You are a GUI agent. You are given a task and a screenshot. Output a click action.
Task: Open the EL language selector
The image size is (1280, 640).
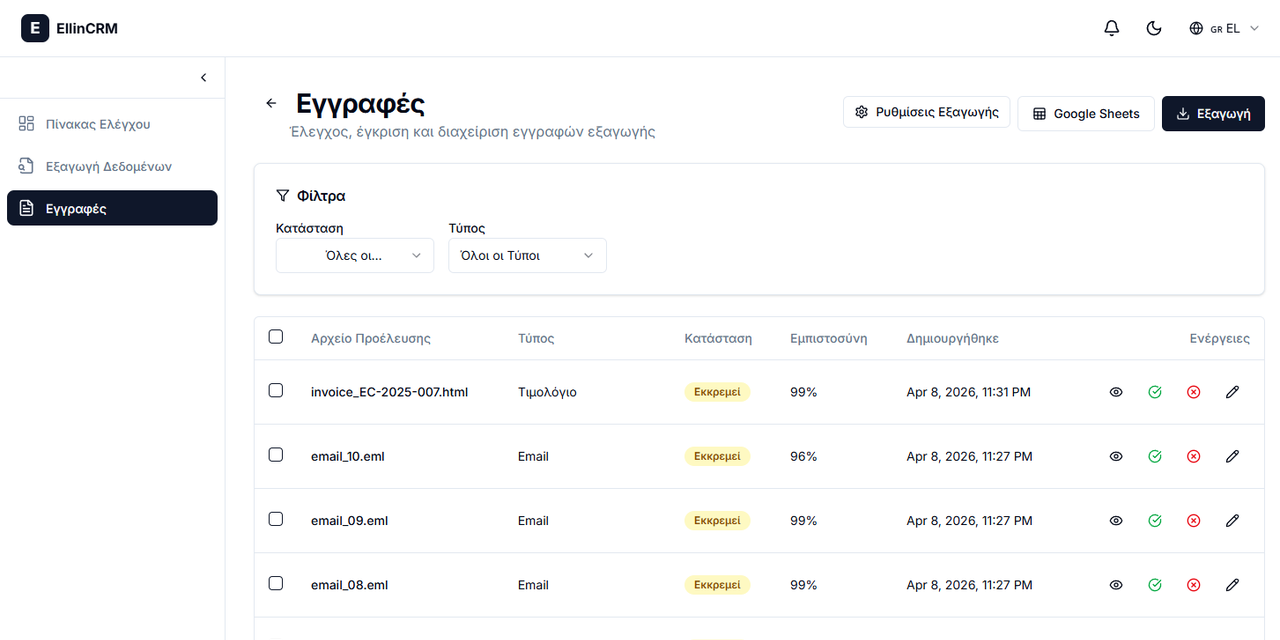tap(1223, 28)
